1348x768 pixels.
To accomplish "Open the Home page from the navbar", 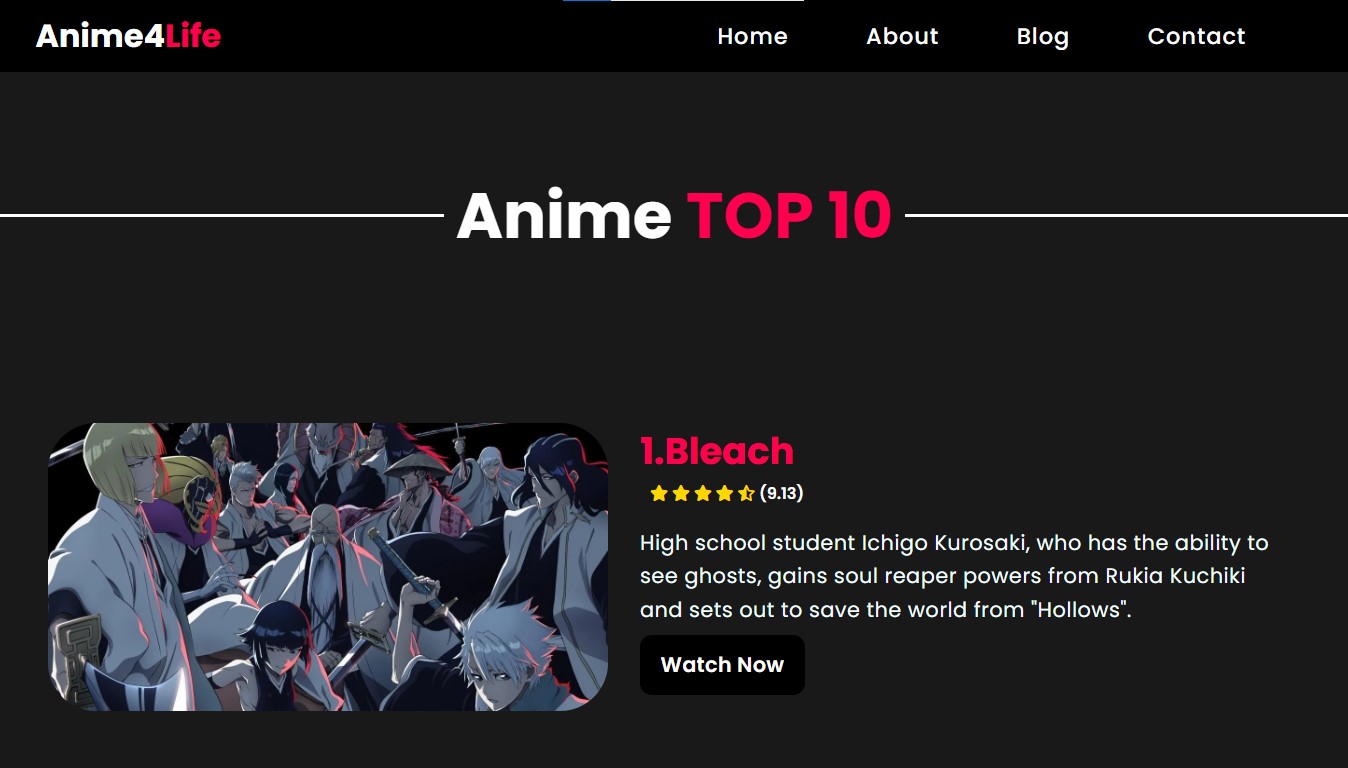I will (752, 36).
